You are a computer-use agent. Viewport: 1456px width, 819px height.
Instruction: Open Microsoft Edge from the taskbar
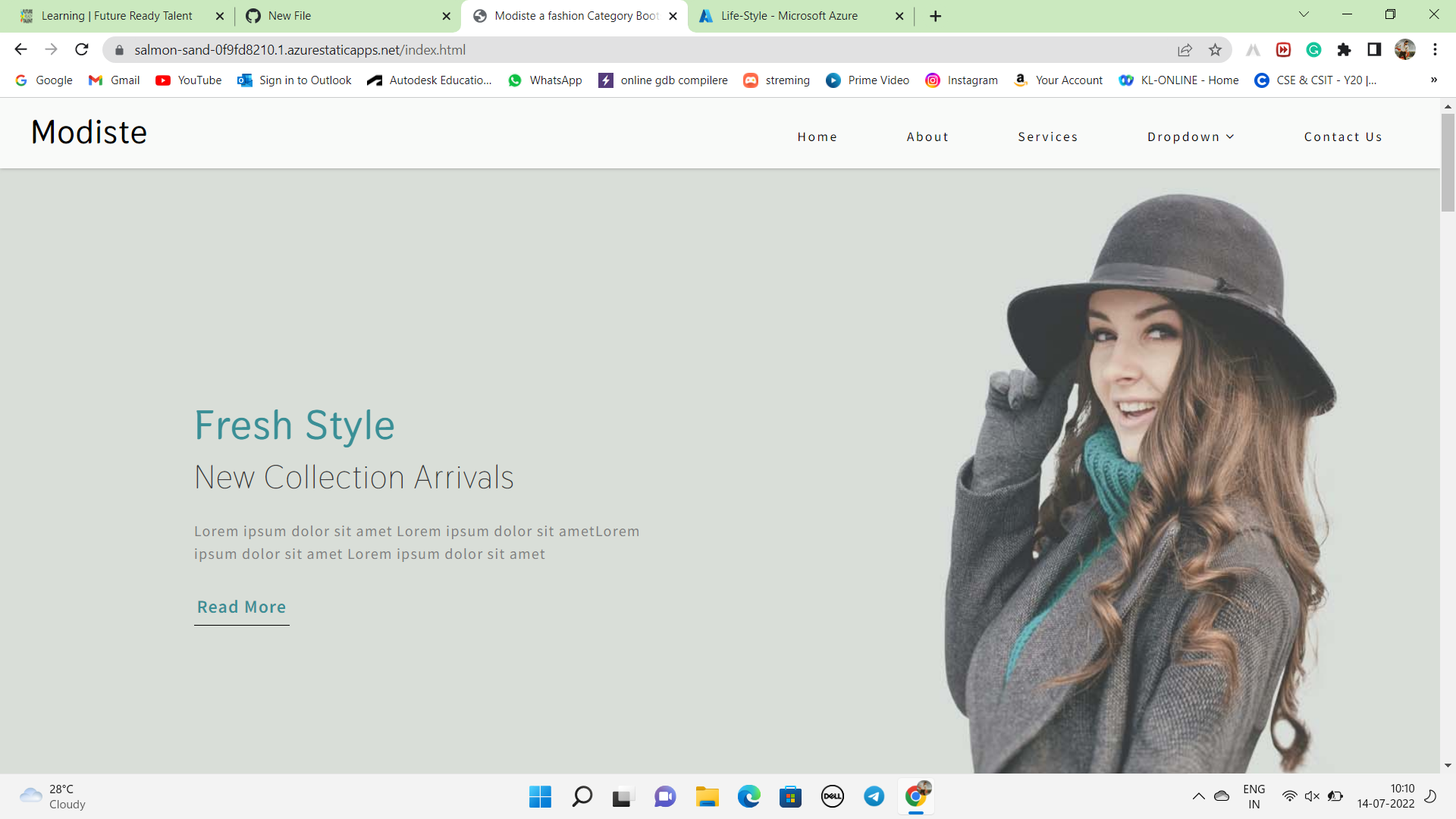pos(748,796)
